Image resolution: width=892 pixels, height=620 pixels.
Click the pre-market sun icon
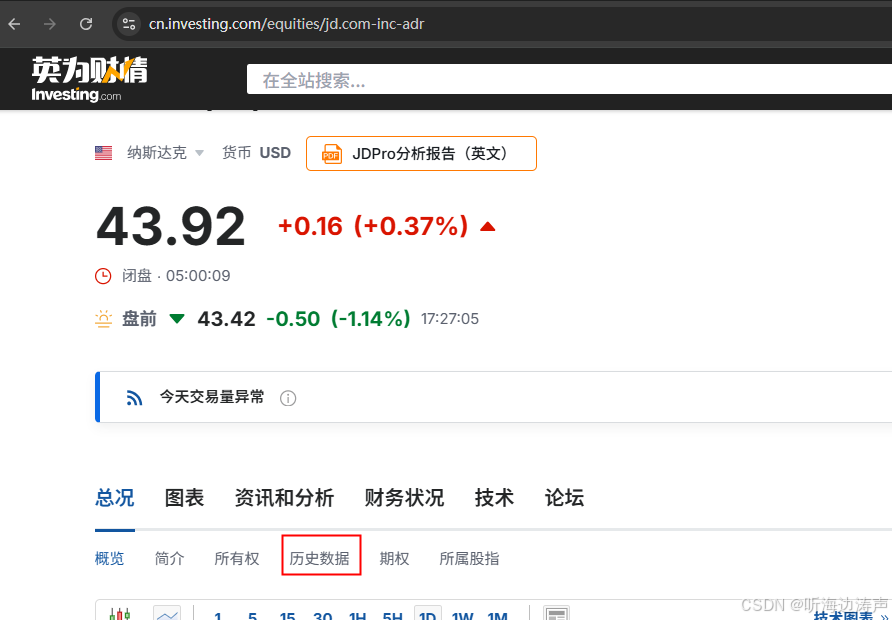[104, 319]
